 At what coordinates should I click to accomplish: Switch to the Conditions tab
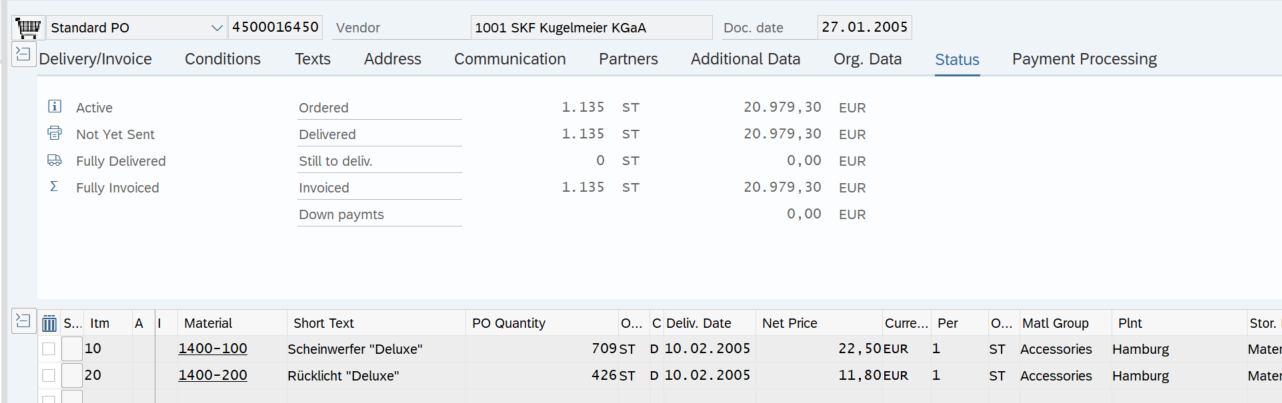222,59
